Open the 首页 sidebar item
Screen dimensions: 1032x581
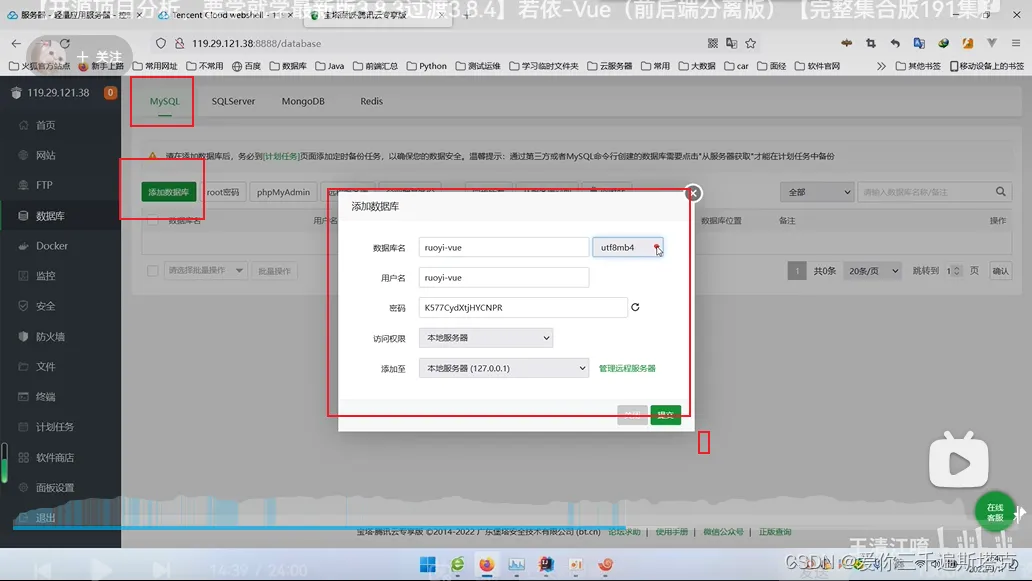pyautogui.click(x=45, y=125)
